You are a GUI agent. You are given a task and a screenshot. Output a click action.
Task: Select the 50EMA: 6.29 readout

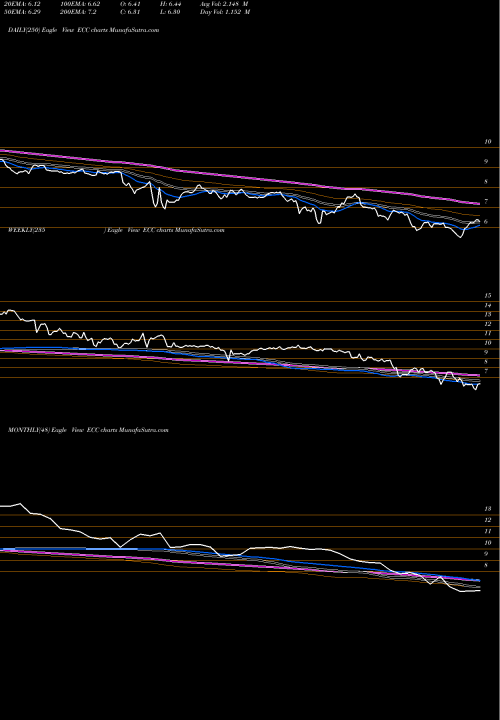coord(20,12)
